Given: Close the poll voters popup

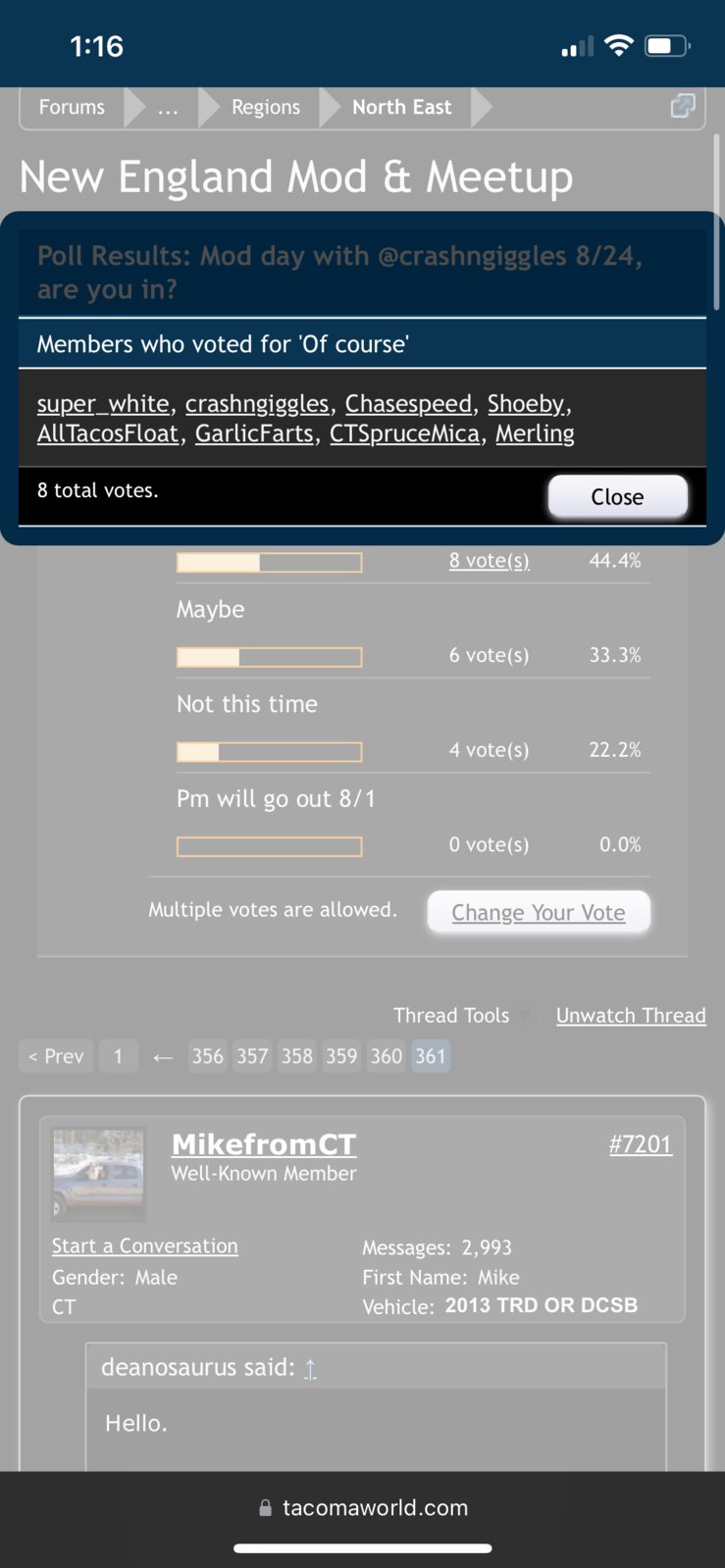Looking at the screenshot, I should pyautogui.click(x=617, y=496).
